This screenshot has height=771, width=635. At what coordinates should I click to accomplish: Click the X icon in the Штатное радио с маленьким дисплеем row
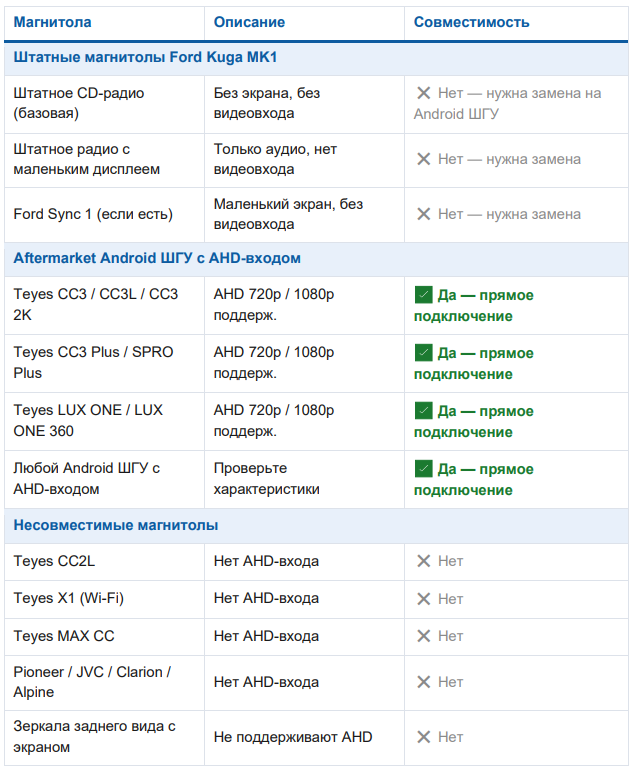click(x=423, y=159)
